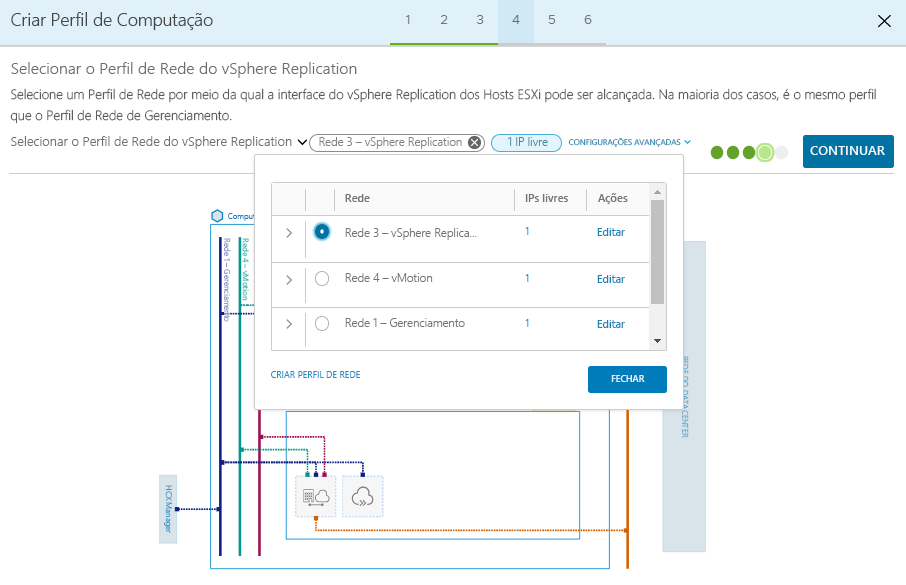Close the Criar Perfil de Computação wizard
The width and height of the screenshot is (906, 585).
tap(883, 21)
